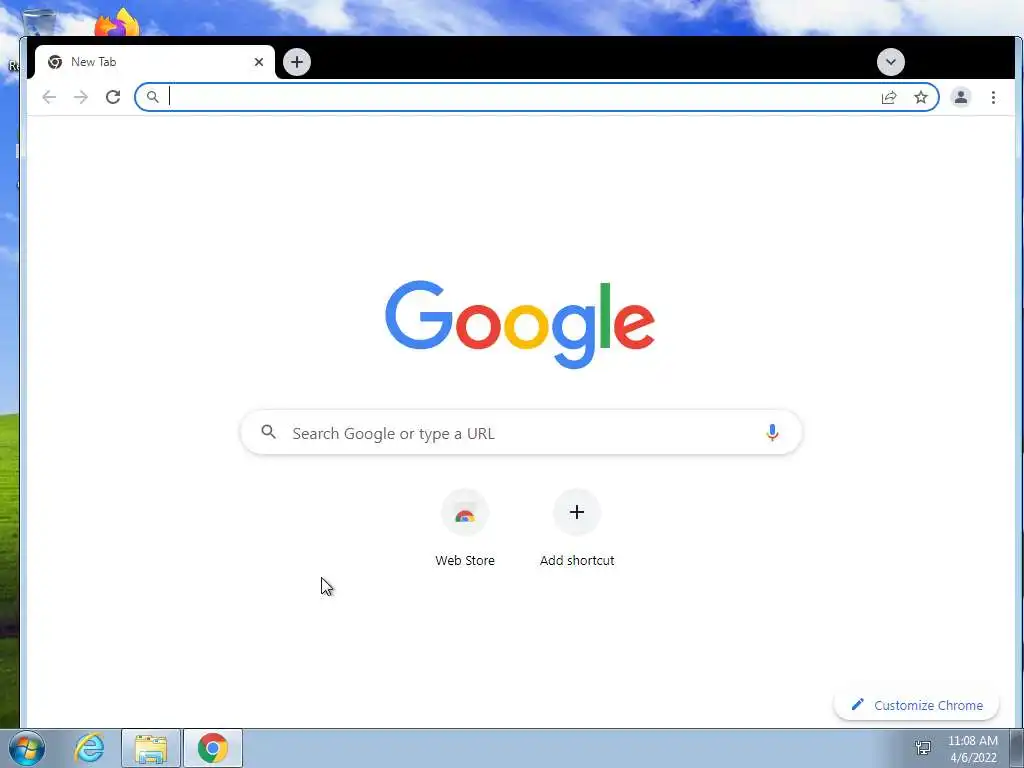
Task: Click the Chrome taskbar button
Action: pyautogui.click(x=213, y=748)
